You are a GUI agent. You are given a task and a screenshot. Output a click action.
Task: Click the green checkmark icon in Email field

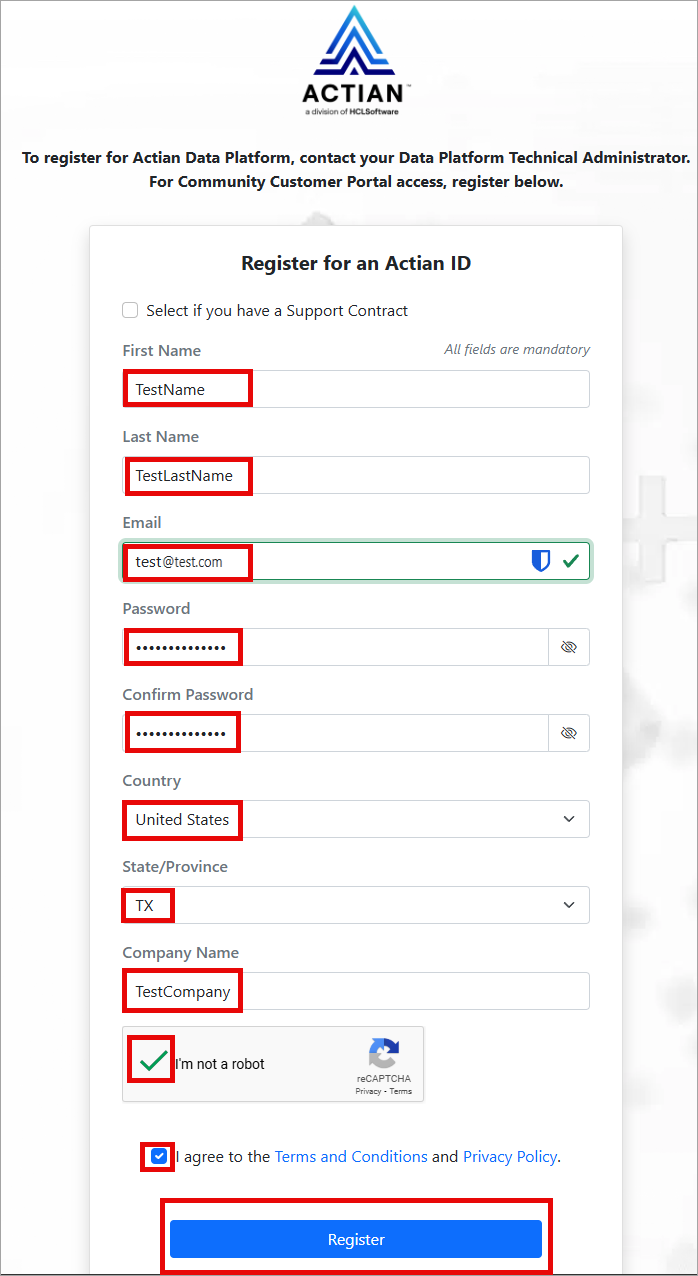pos(570,561)
